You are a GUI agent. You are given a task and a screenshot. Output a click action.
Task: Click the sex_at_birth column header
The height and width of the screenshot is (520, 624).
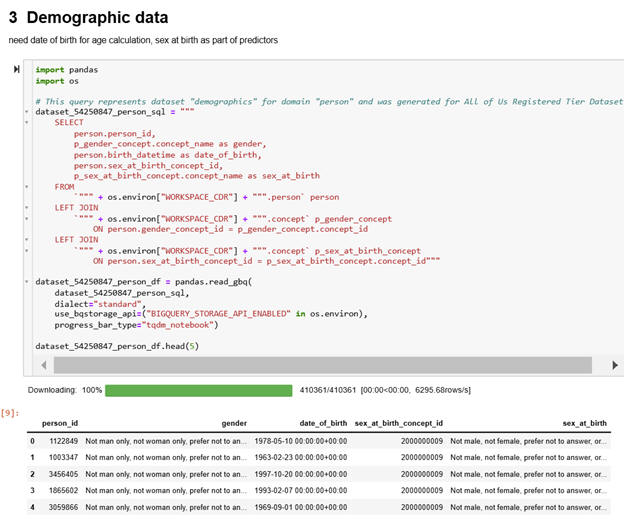click(x=585, y=423)
